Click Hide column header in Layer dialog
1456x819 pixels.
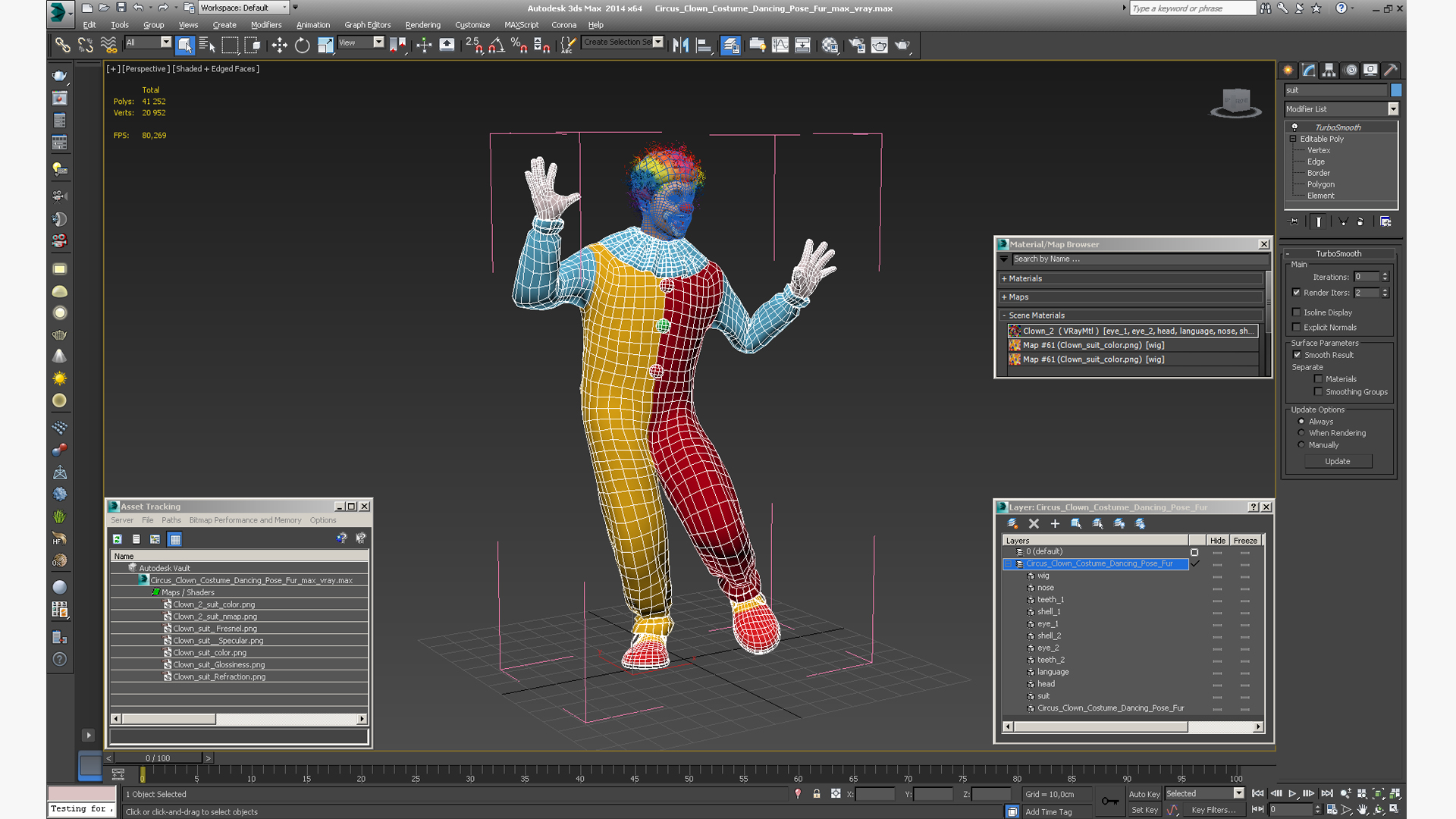pyautogui.click(x=1217, y=541)
